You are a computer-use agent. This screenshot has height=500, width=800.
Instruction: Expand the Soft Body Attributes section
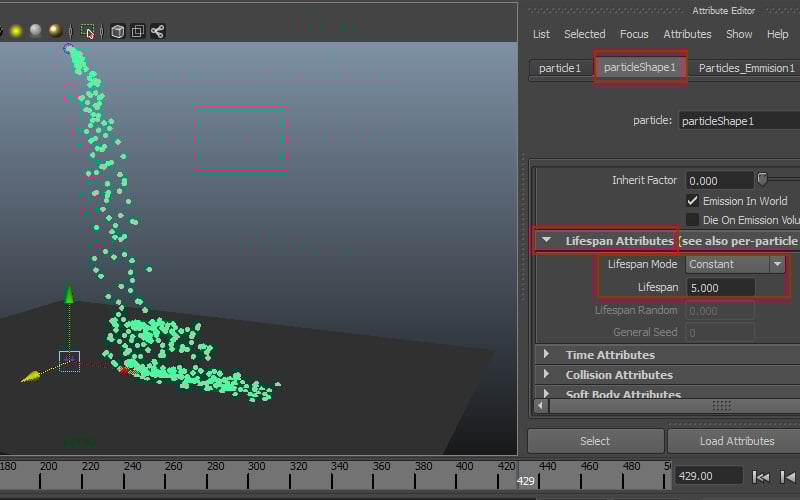pyautogui.click(x=546, y=393)
